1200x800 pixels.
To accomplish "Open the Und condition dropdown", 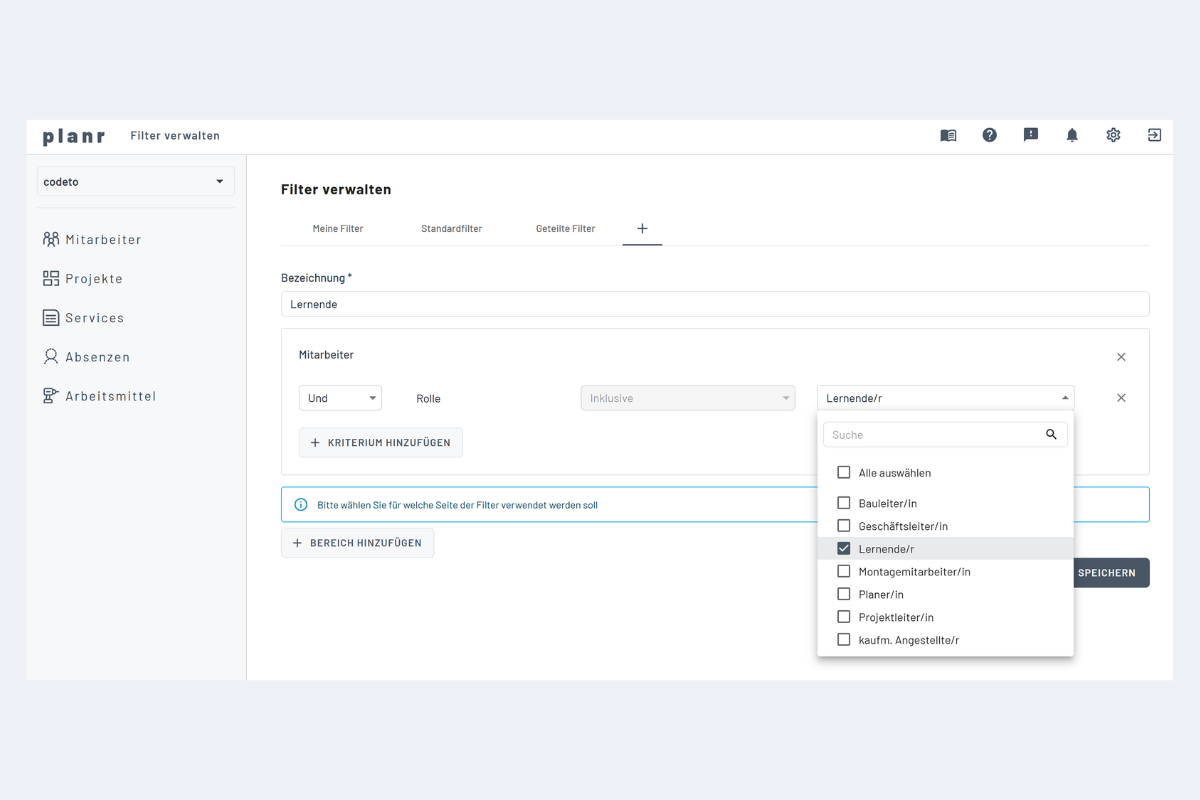I will tap(340, 397).
